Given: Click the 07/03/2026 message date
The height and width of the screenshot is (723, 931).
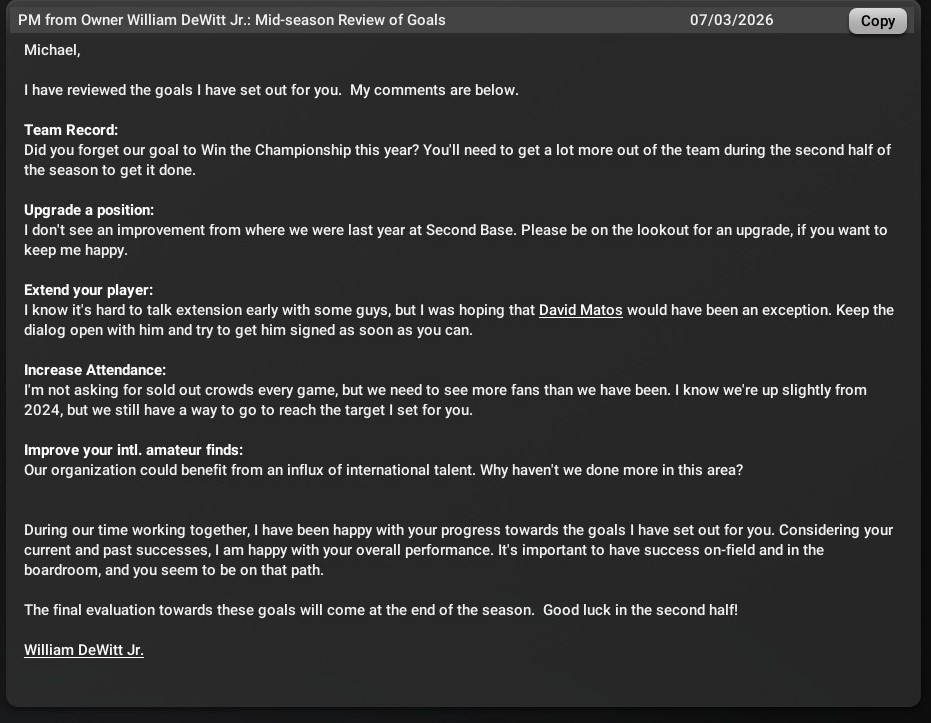Looking at the screenshot, I should [731, 20].
